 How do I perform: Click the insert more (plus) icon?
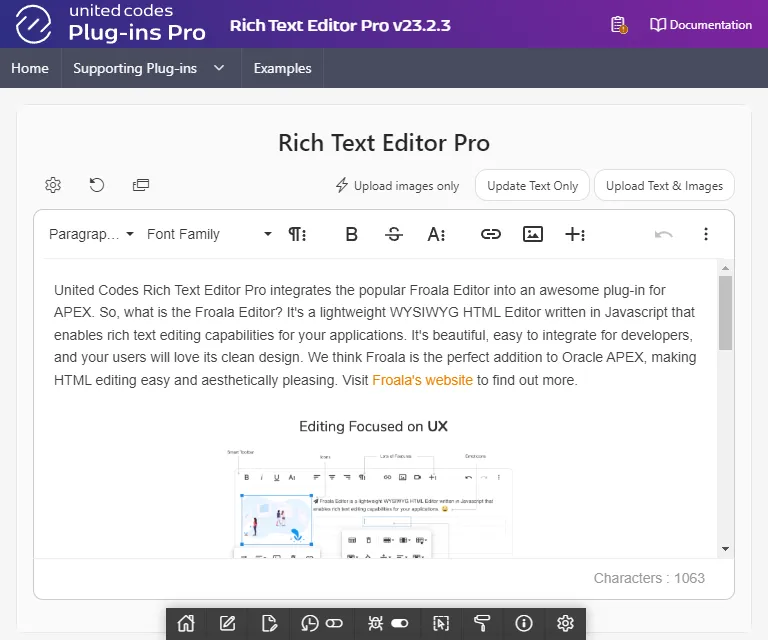click(x=575, y=234)
